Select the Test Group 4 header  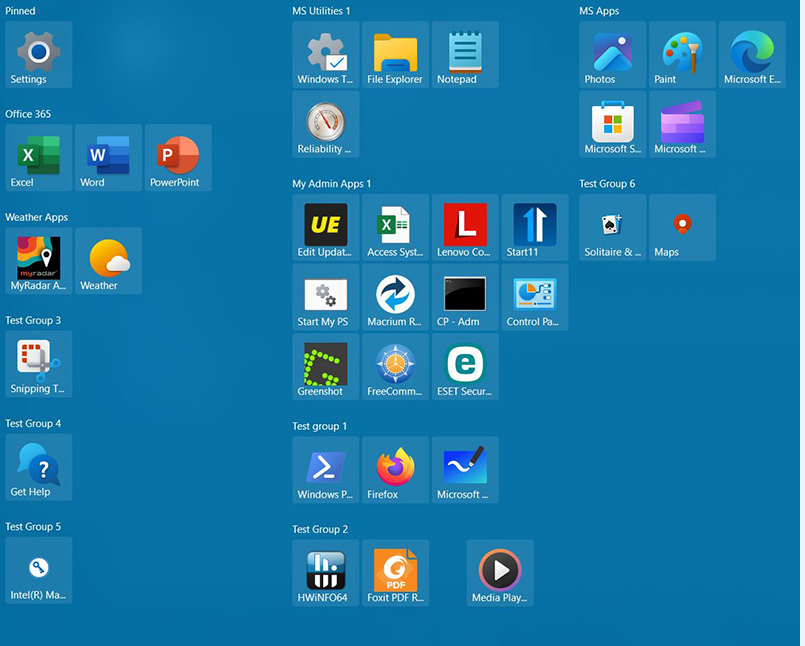33,424
